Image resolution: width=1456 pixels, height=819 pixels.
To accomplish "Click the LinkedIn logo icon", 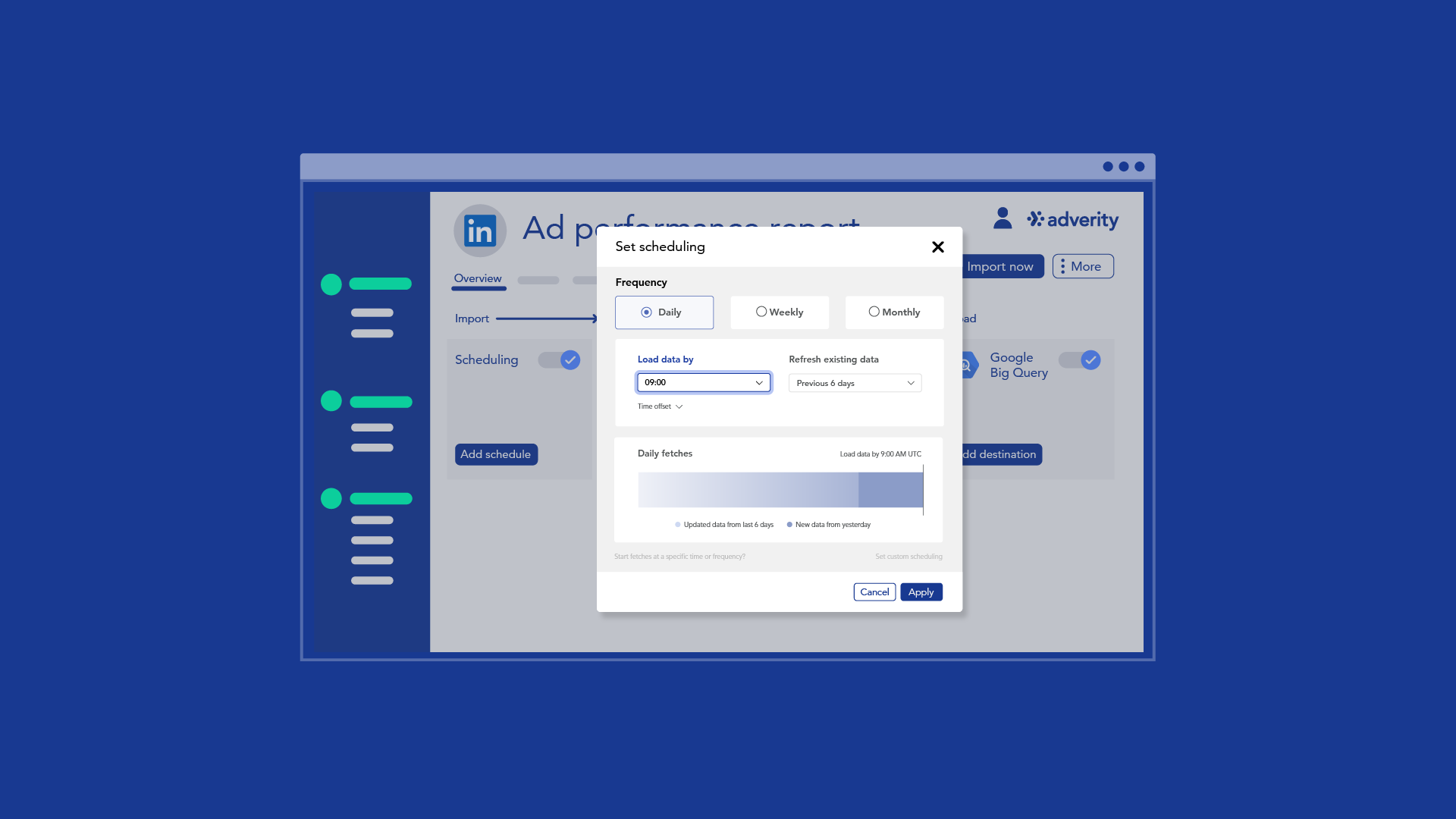I will click(479, 231).
